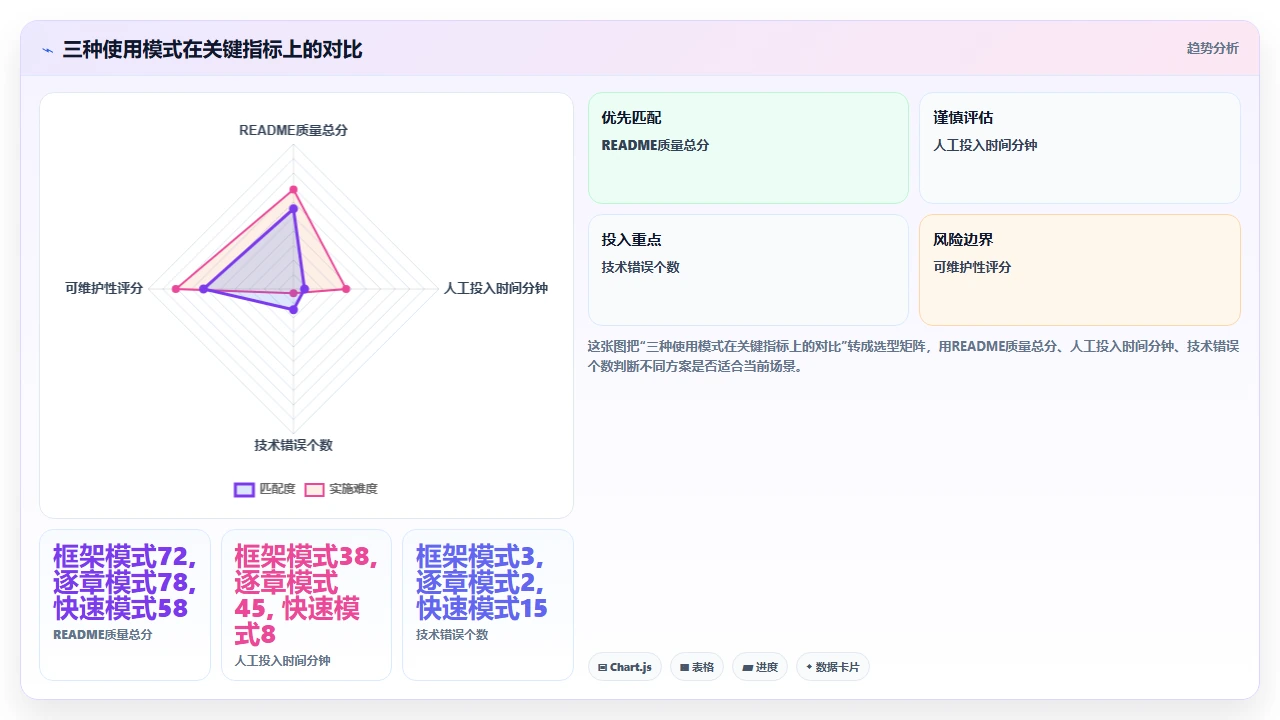Viewport: 1280px width, 720px height.
Task: Click the description paragraph starting 这张图把
Action: pos(914,356)
